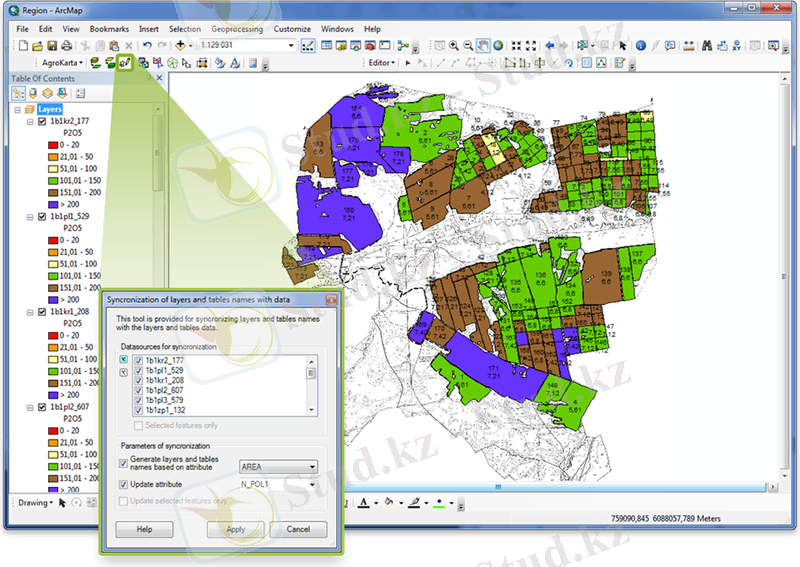Click the highlighted AgroKarta synchronization tool icon

(126, 63)
